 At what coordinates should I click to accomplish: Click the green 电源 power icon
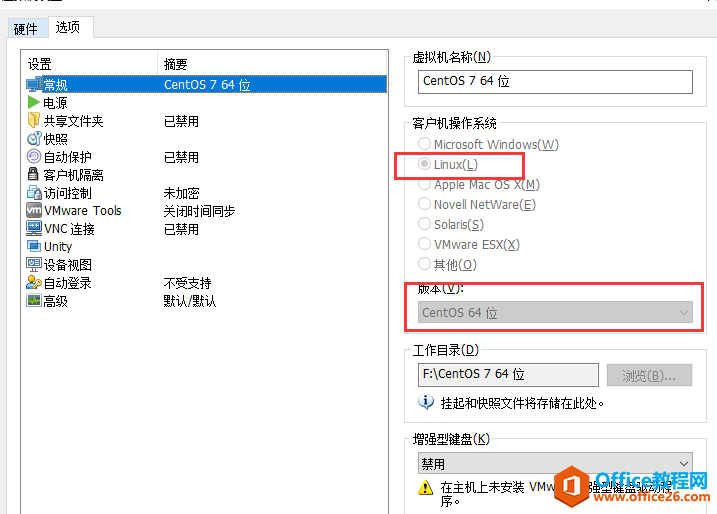[33, 102]
